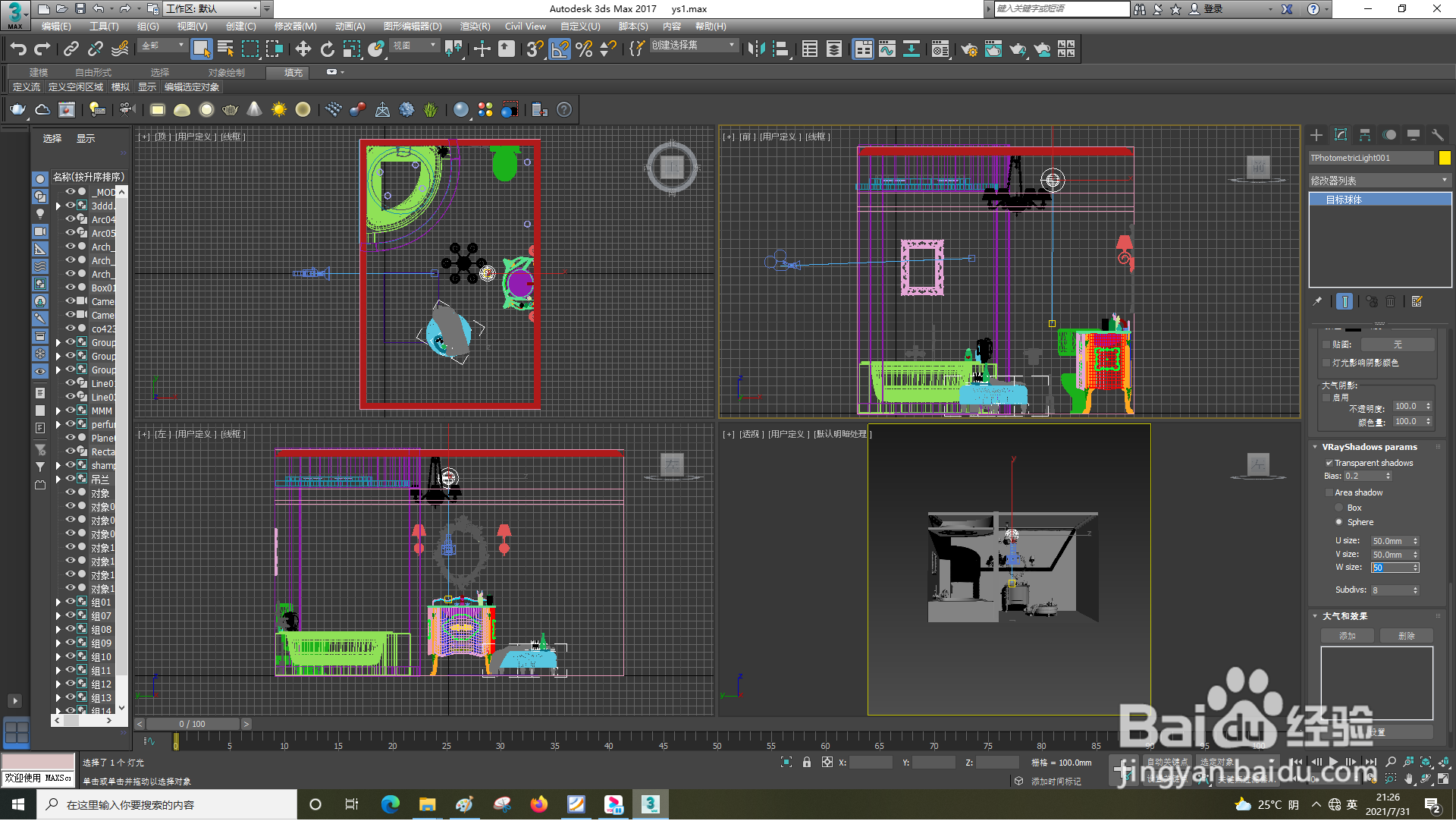Viewport: 1456px width, 821px height.
Task: Select the Move tool in toolbar
Action: pos(303,49)
